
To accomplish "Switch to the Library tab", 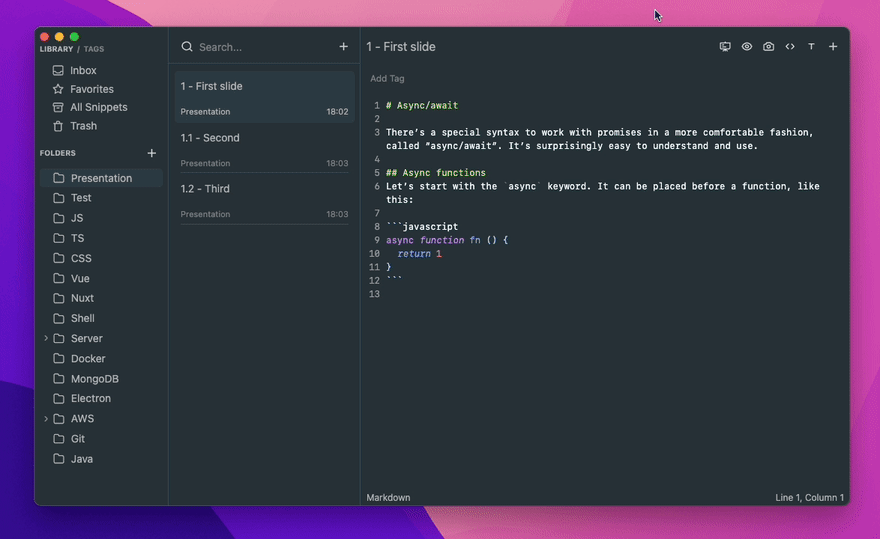I will pos(56,49).
